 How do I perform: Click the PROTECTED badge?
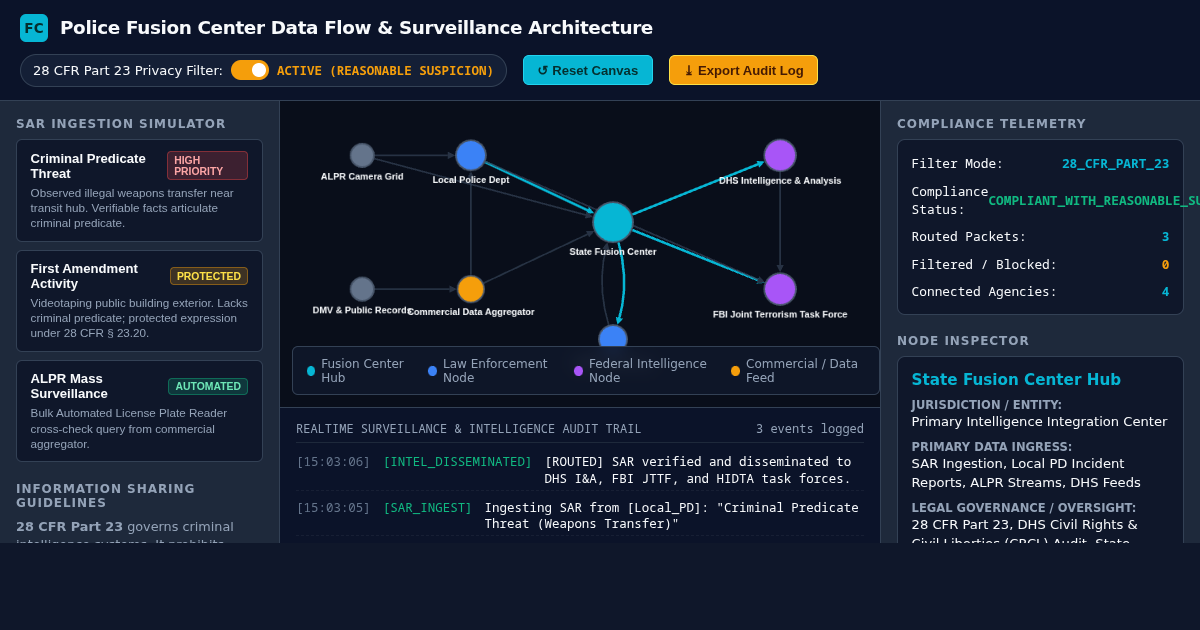(x=209, y=276)
